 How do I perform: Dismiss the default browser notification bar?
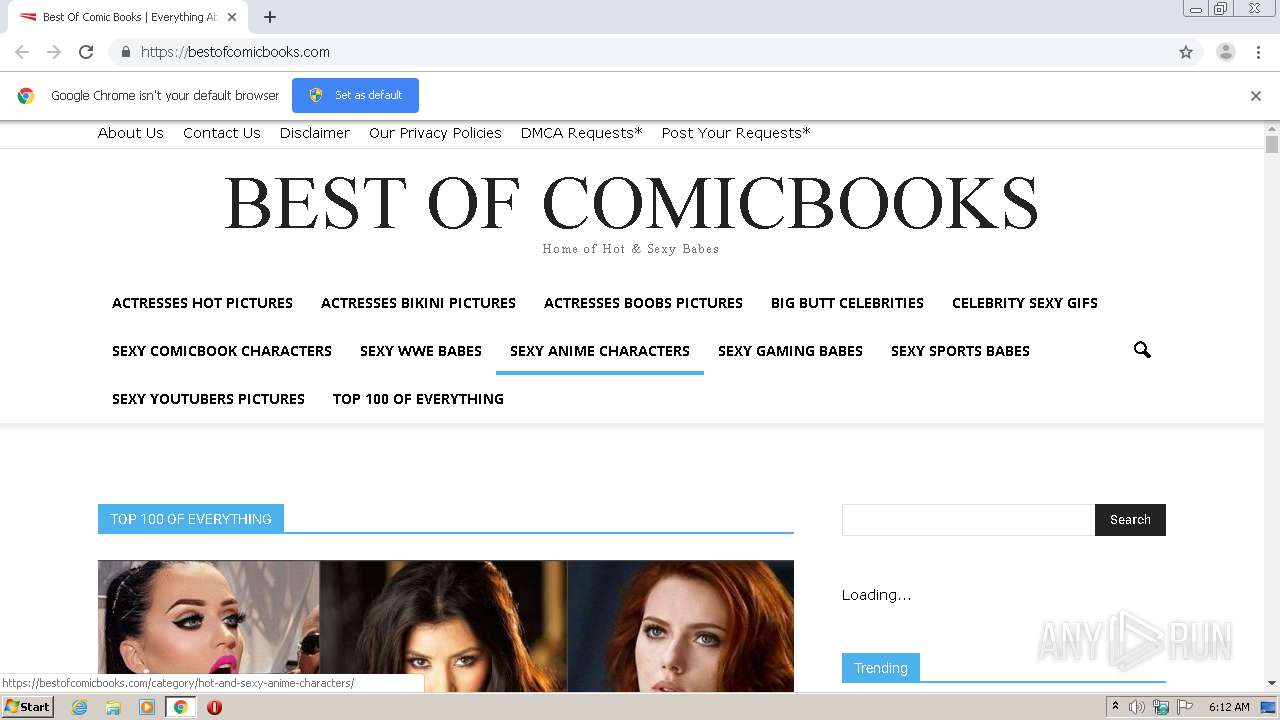tap(1256, 96)
